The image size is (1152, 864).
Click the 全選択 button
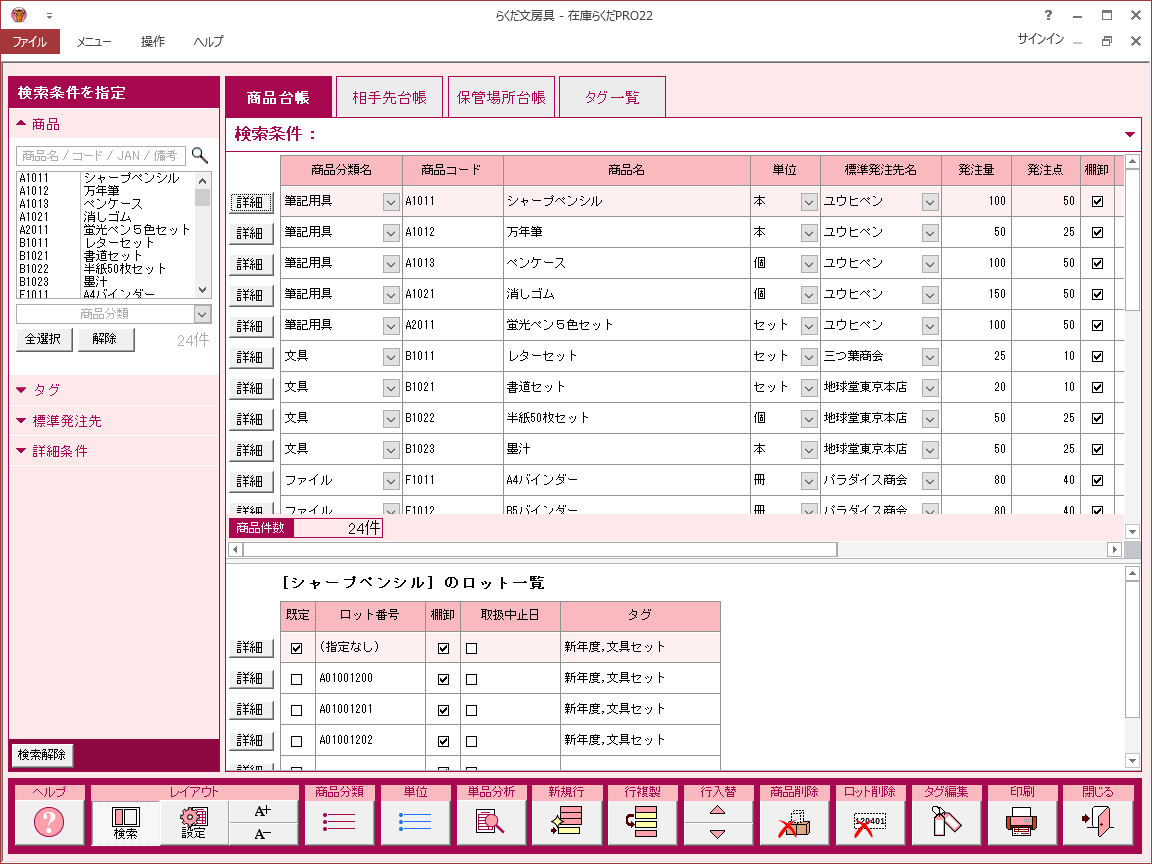[x=43, y=339]
